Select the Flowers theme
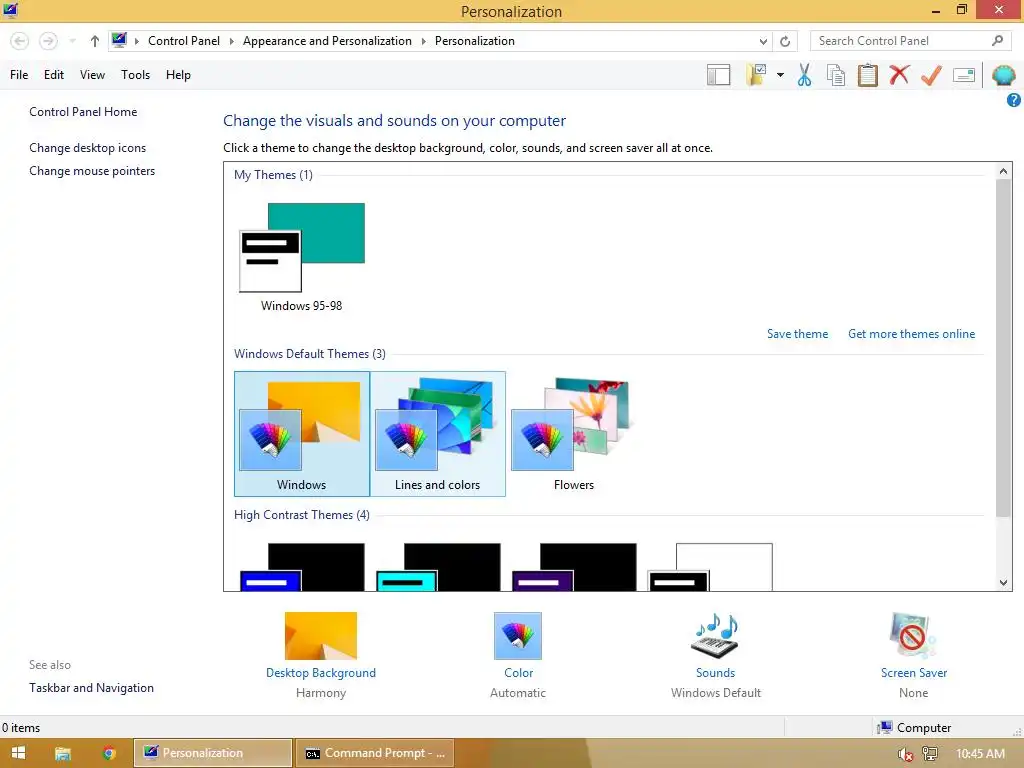1024x768 pixels. pos(574,434)
